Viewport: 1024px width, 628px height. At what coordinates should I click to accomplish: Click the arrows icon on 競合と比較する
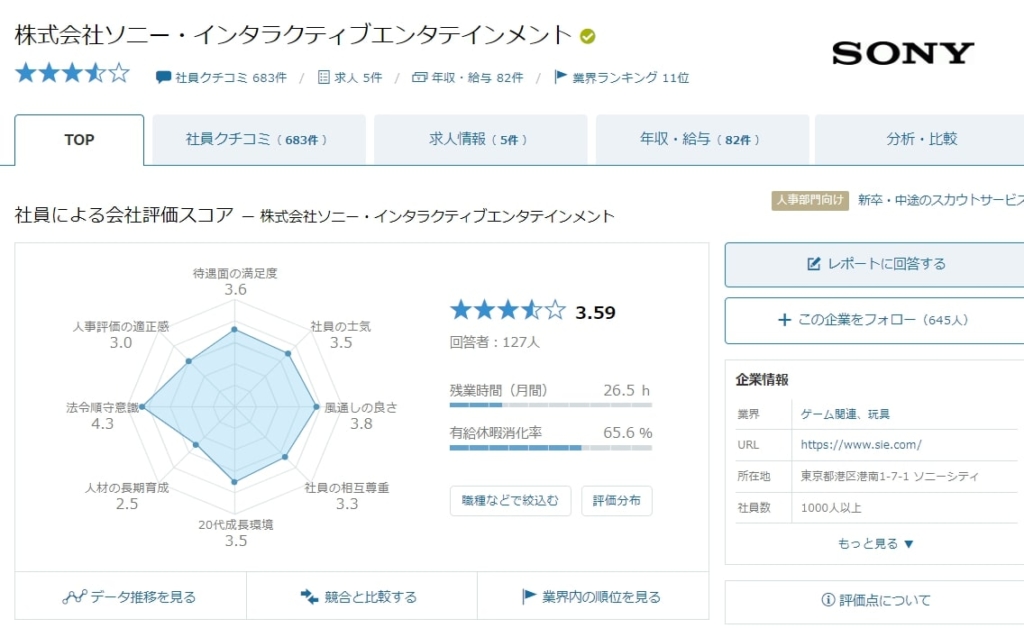pyautogui.click(x=309, y=596)
